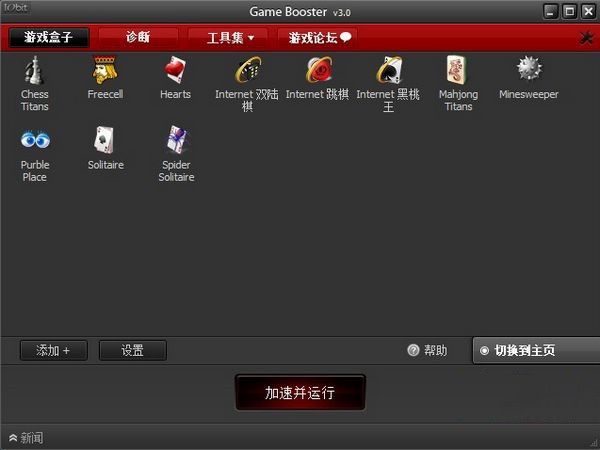Click the 设置 button
This screenshot has height=450, width=600.
pyautogui.click(x=132, y=350)
